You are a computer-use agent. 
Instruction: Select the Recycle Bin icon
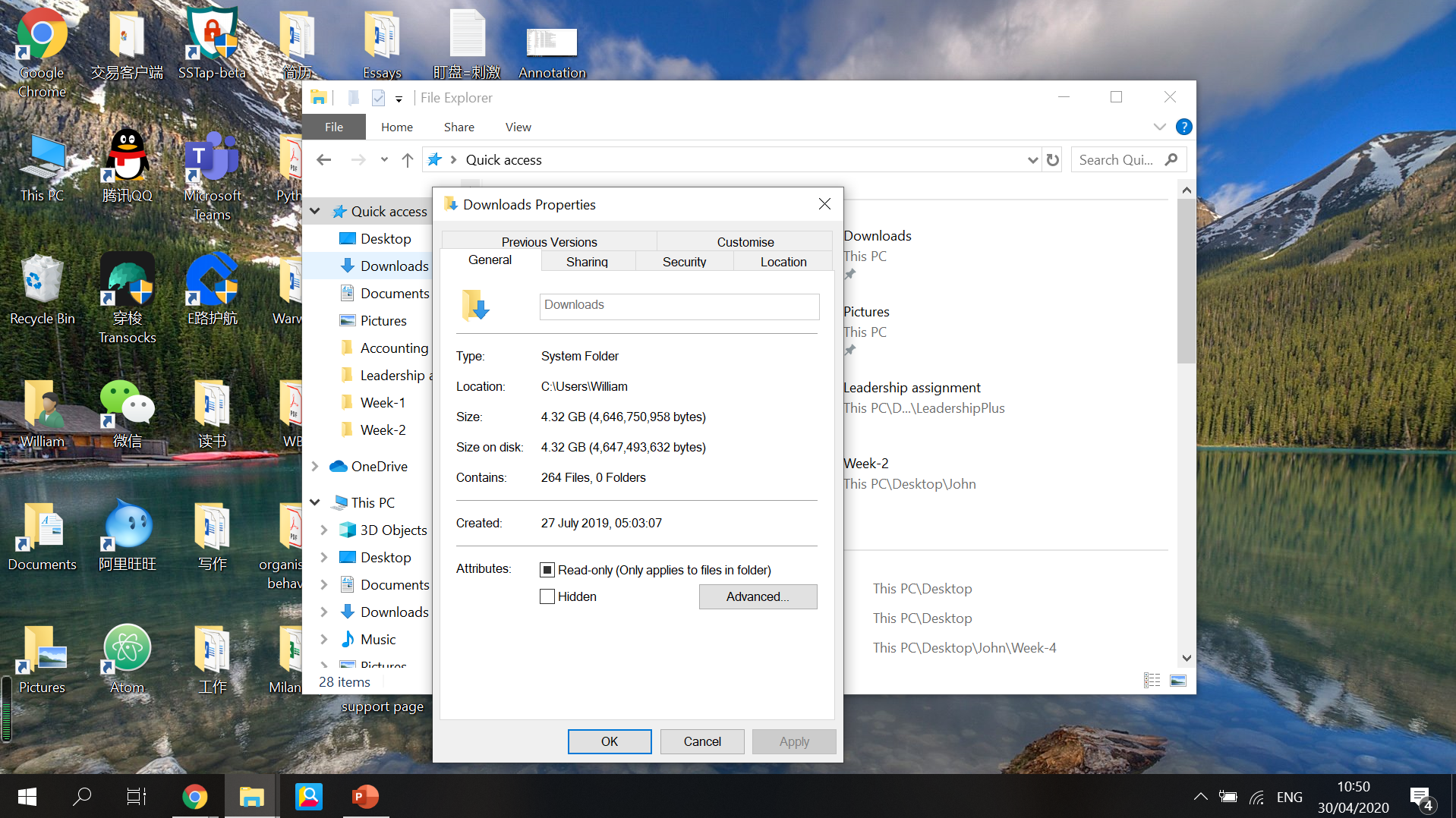pos(43,290)
